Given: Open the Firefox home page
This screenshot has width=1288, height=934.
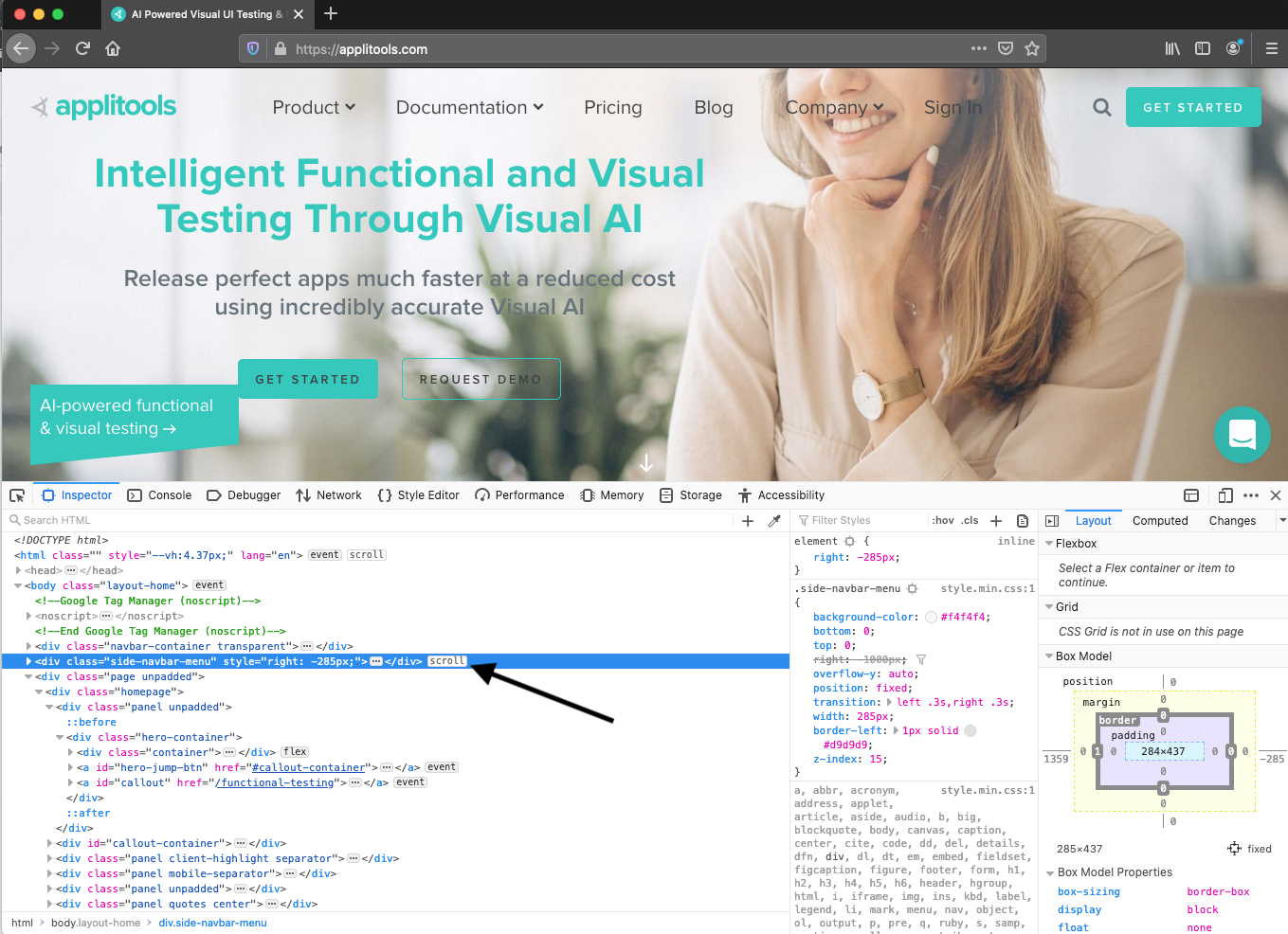Looking at the screenshot, I should (113, 48).
